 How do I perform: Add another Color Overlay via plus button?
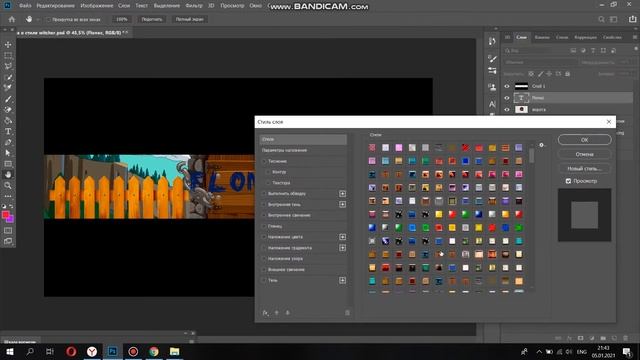(x=342, y=237)
